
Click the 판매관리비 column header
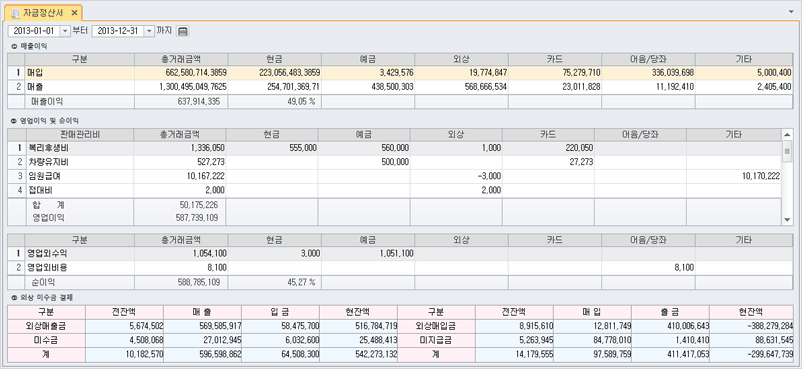(79, 135)
